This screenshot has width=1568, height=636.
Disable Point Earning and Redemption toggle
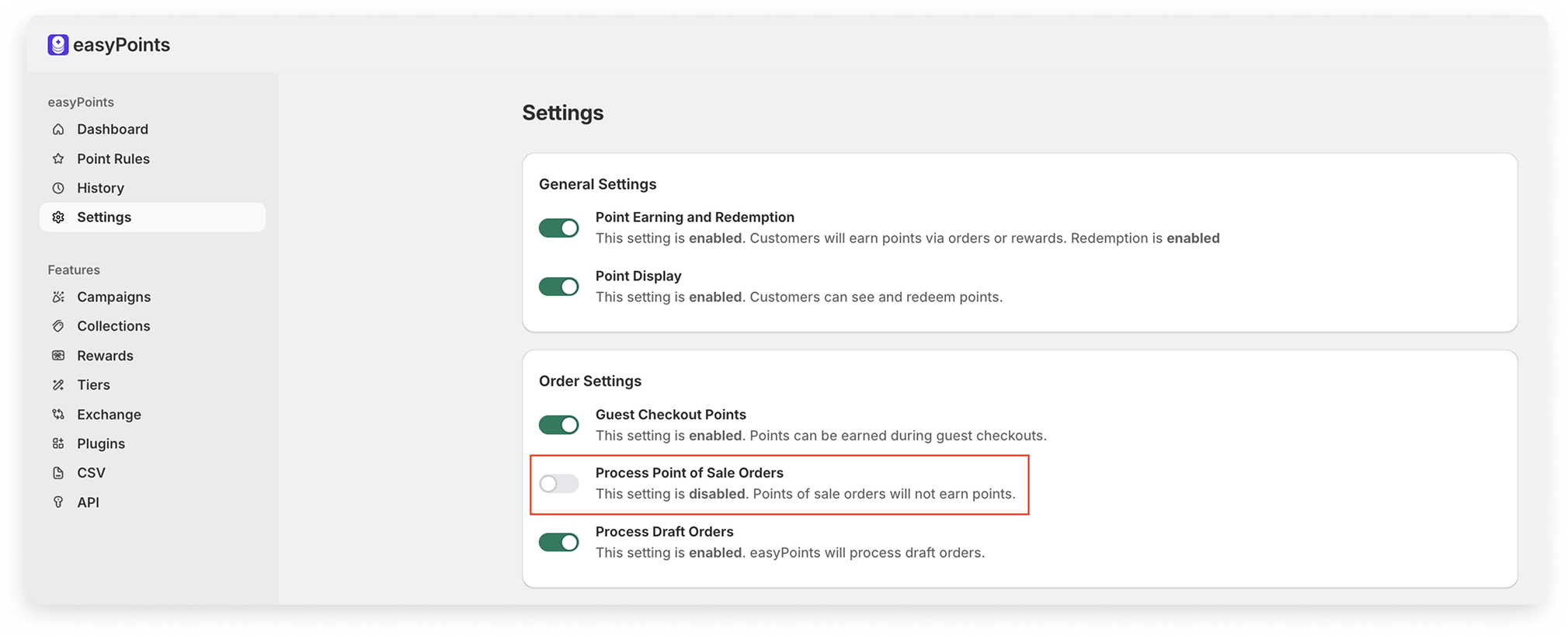[x=559, y=228]
